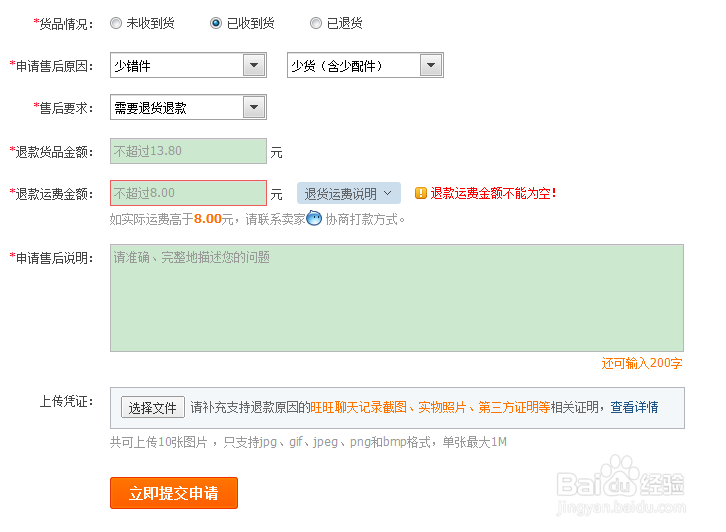Click the 退款运费金额 input field
The width and height of the screenshot is (726, 532).
[188, 193]
